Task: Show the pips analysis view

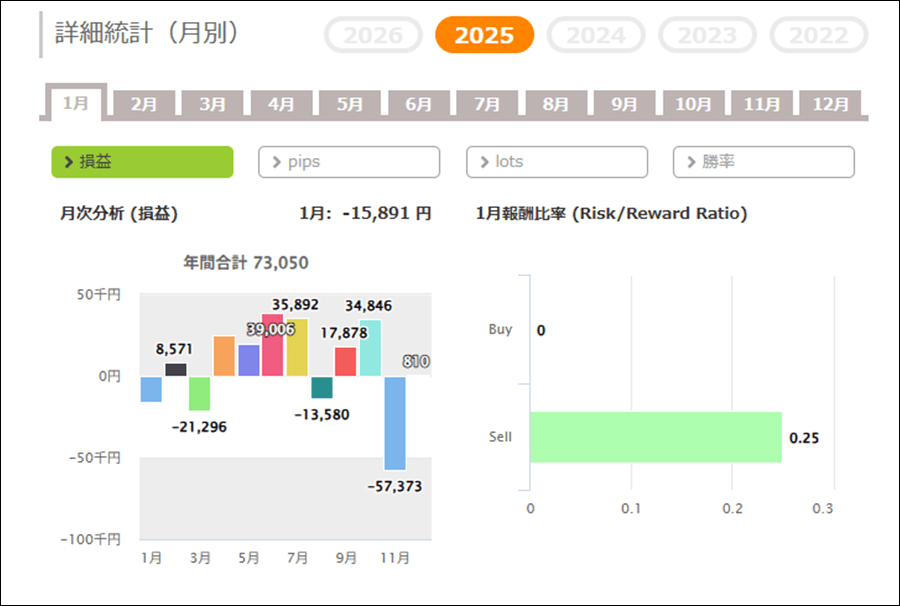Action: click(x=348, y=162)
